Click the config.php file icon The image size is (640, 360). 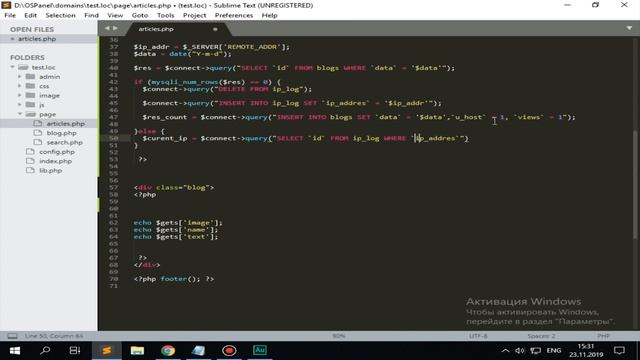pyautogui.click(x=30, y=151)
